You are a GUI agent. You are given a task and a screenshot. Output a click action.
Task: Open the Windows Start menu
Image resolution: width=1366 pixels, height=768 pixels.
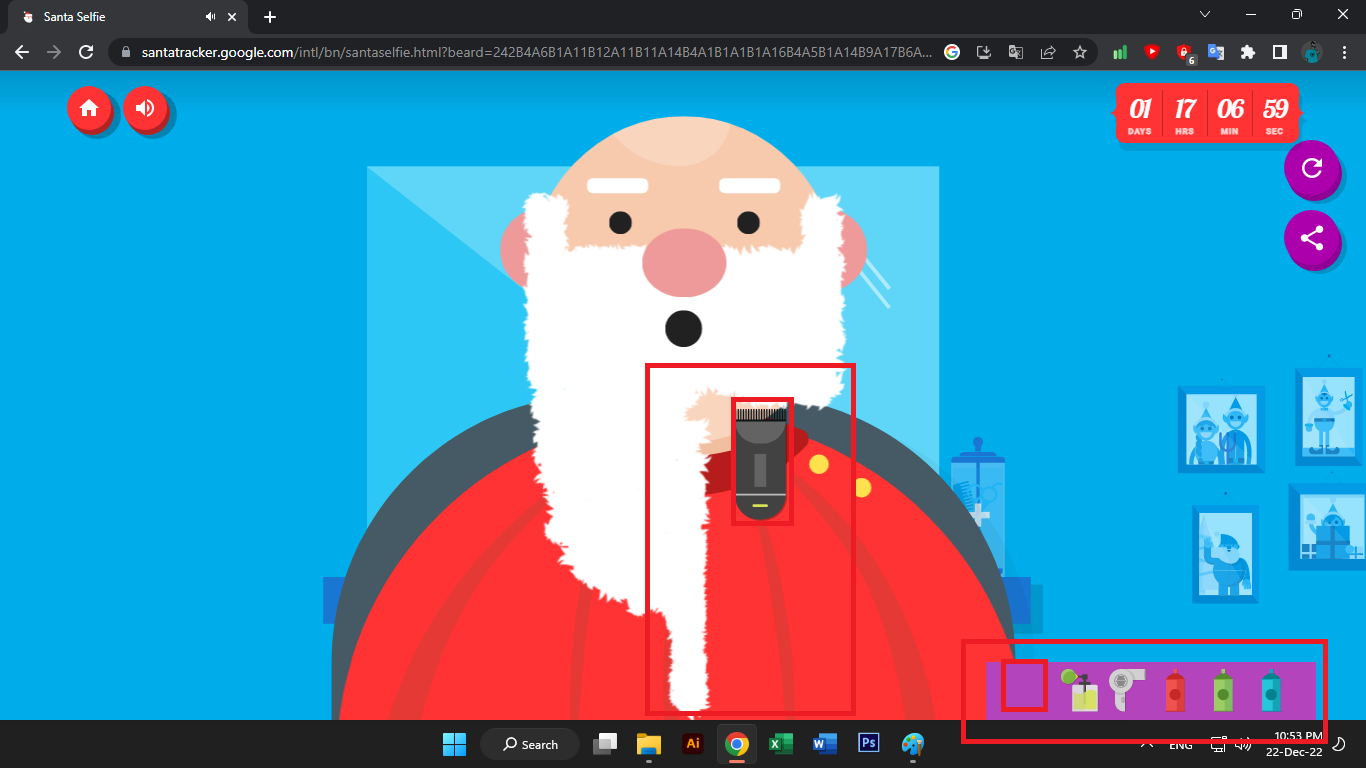[x=454, y=744]
